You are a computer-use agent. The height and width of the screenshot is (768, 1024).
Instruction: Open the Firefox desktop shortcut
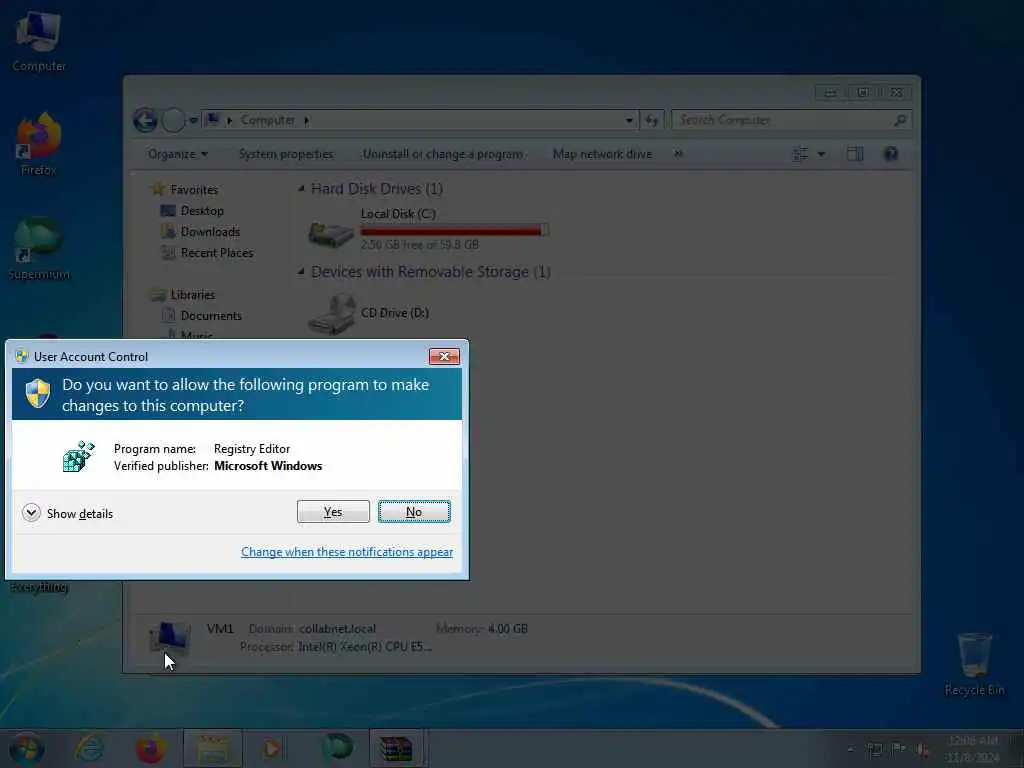tap(39, 144)
